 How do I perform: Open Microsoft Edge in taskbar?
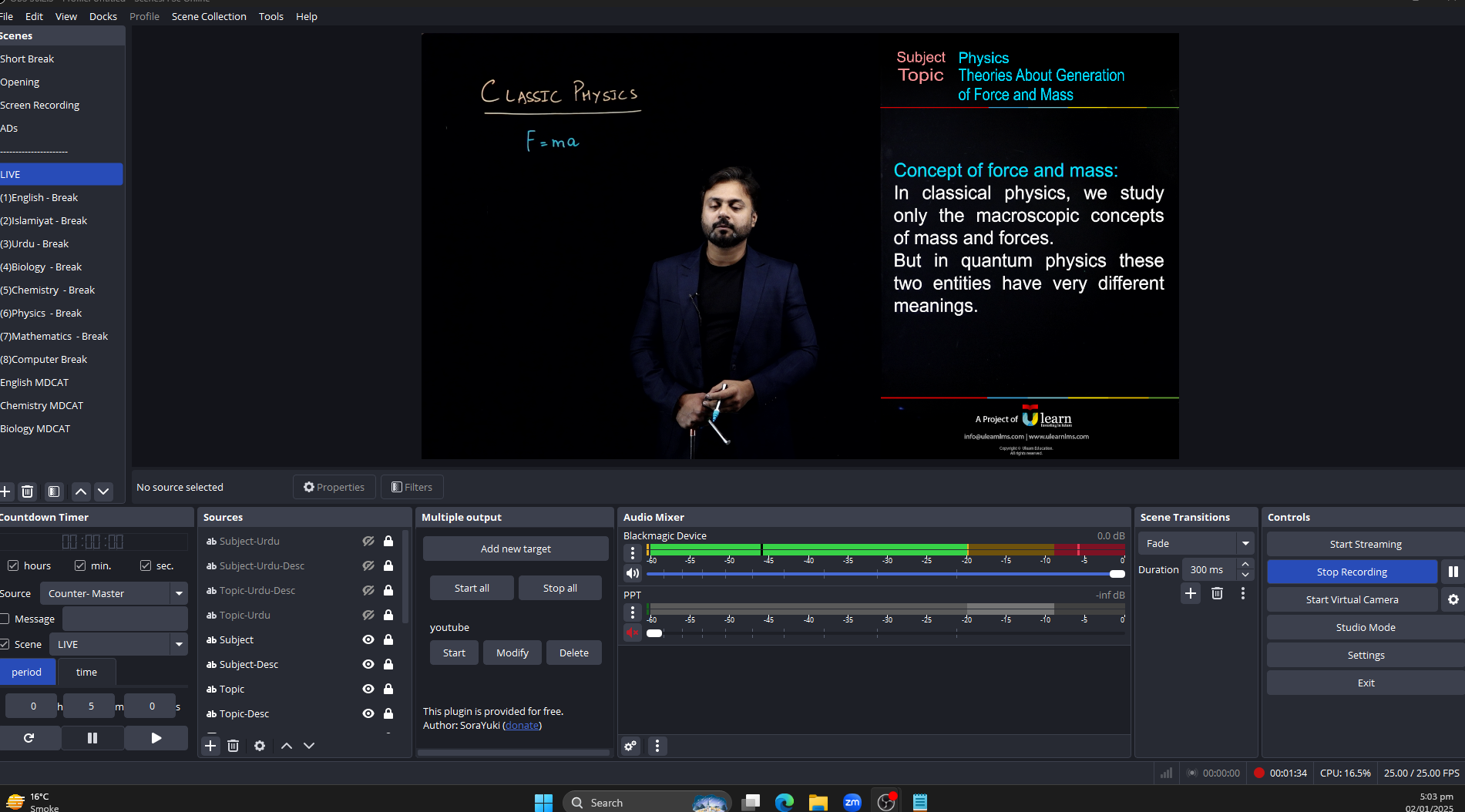coord(785,803)
